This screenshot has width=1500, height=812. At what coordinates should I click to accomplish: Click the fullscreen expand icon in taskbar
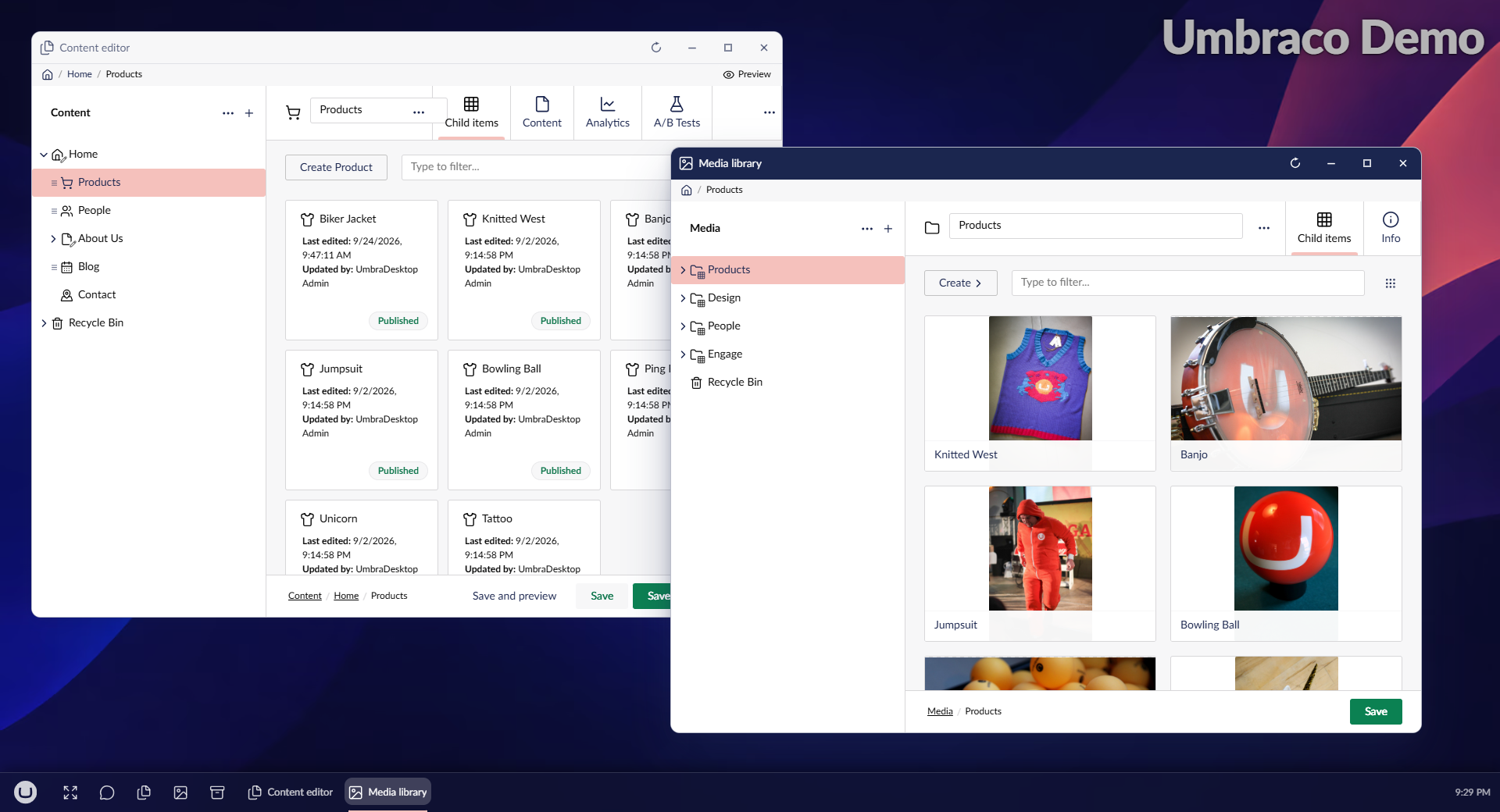[70, 792]
